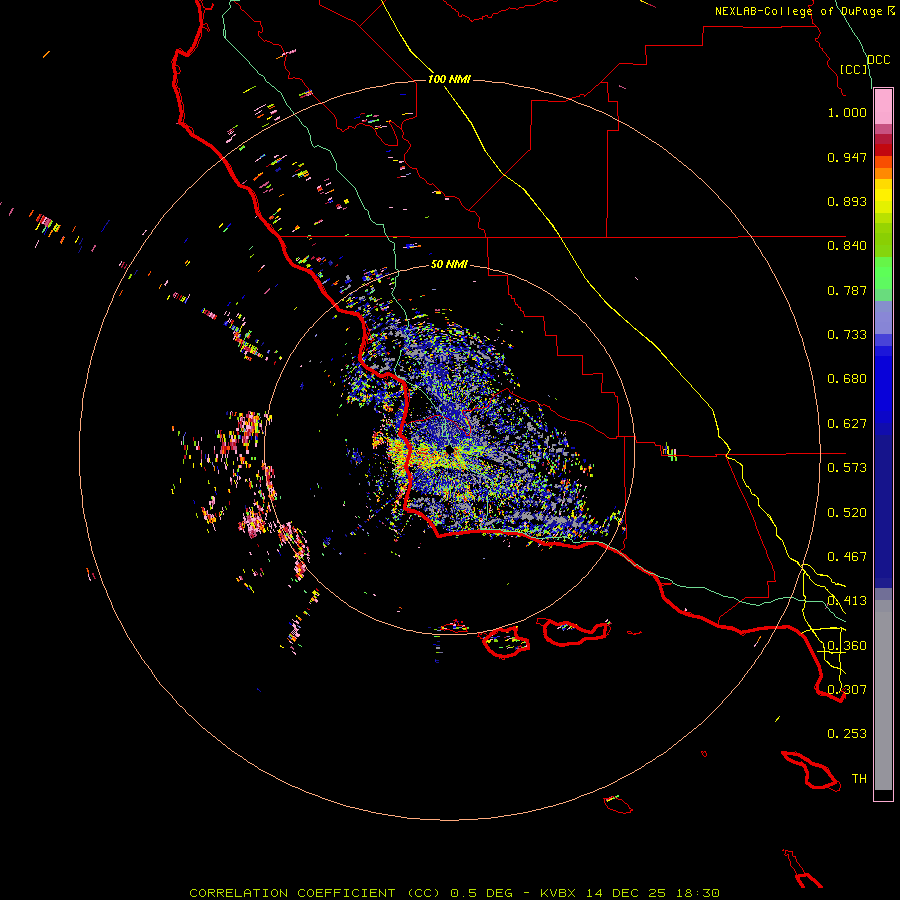Viewport: 900px width, 900px height.
Task: Select the 0.467 scale value
Action: [847, 557]
